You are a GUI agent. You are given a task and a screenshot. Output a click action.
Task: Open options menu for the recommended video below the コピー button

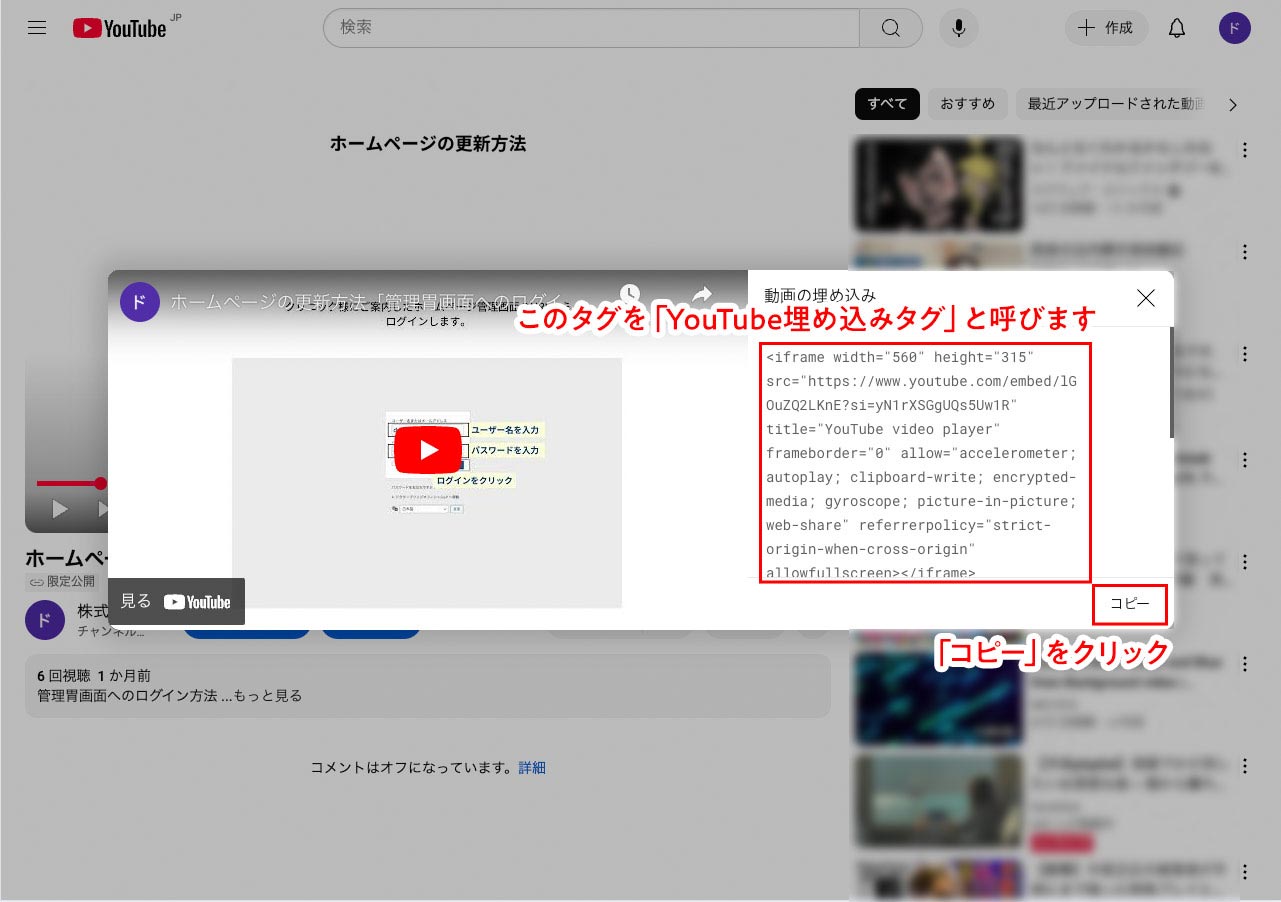click(x=1245, y=664)
